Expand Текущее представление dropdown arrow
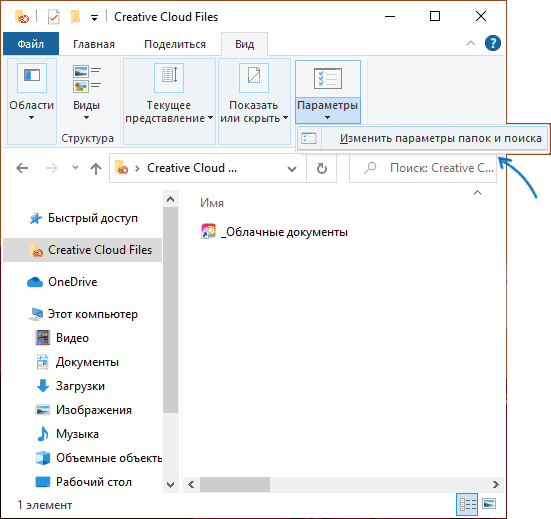The image size is (551, 519). (210, 118)
